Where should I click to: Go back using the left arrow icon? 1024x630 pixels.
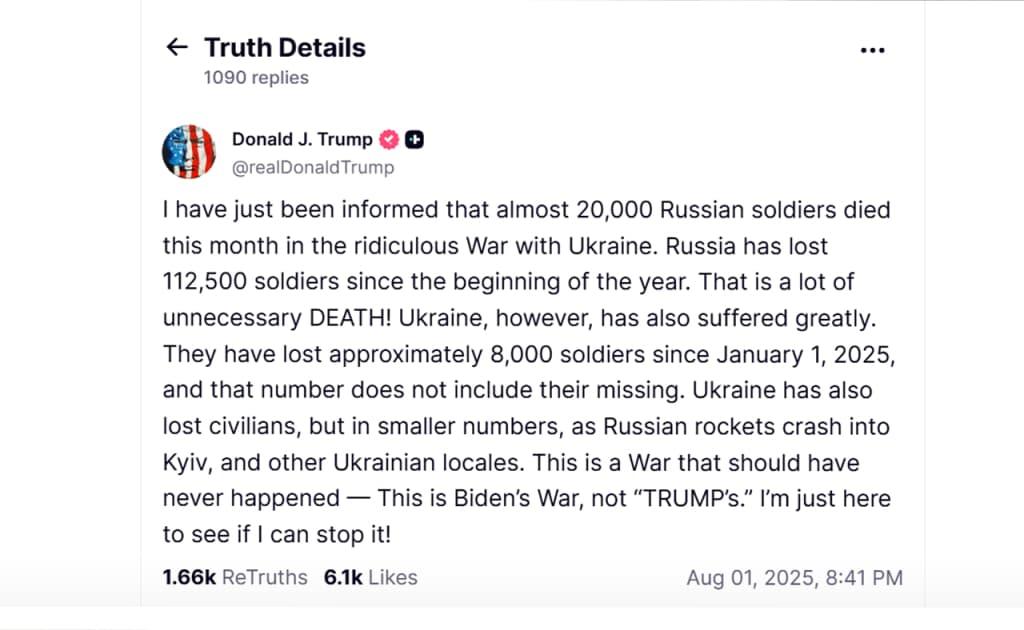[176, 47]
